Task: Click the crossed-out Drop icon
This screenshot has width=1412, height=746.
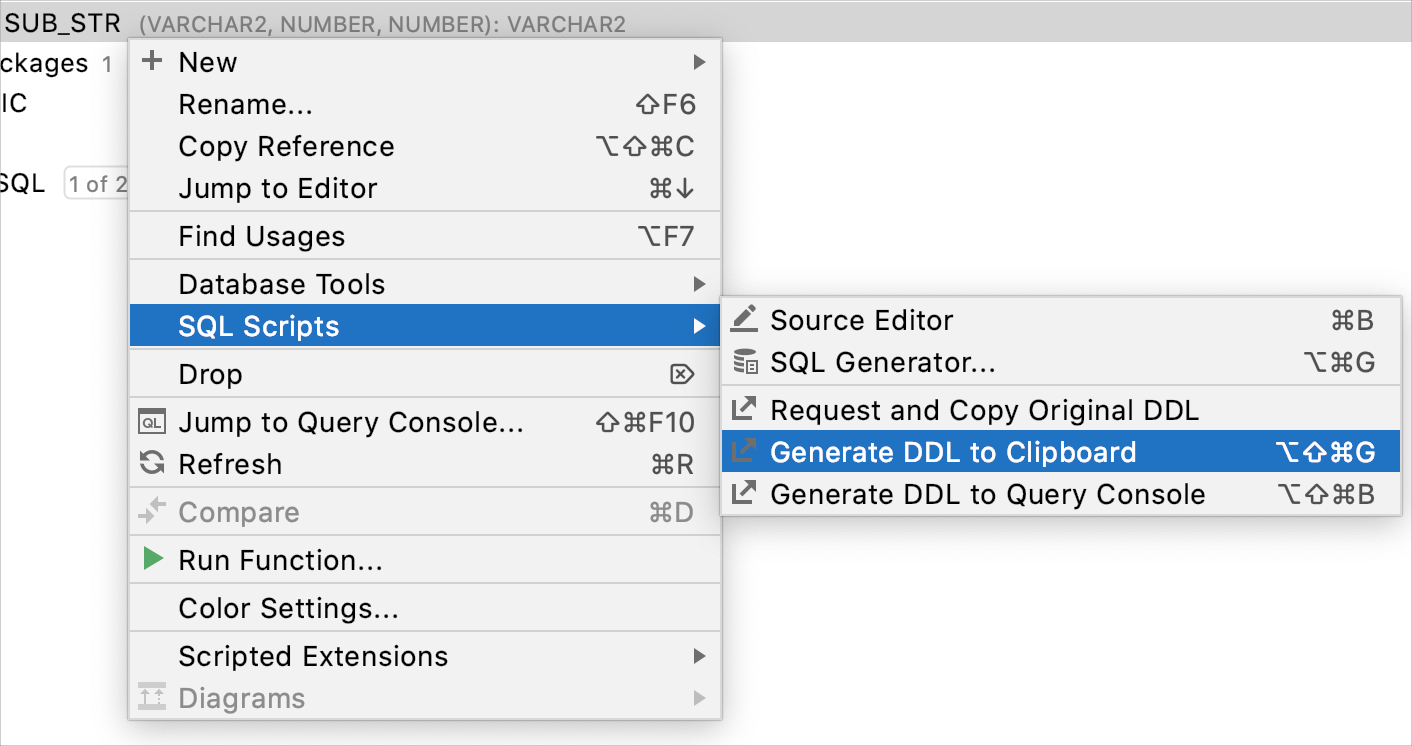Action: [681, 373]
